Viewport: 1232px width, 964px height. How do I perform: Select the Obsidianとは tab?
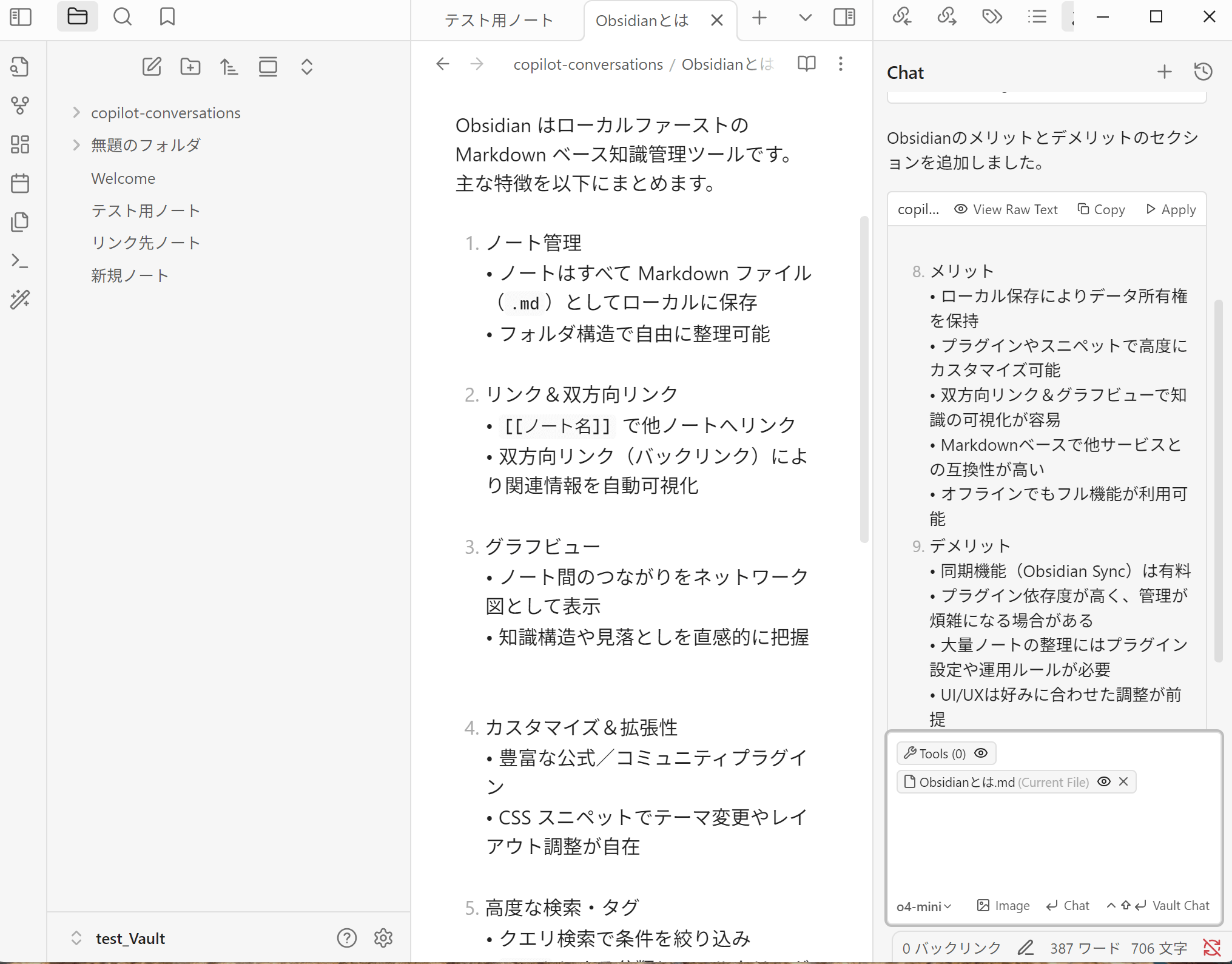(642, 21)
